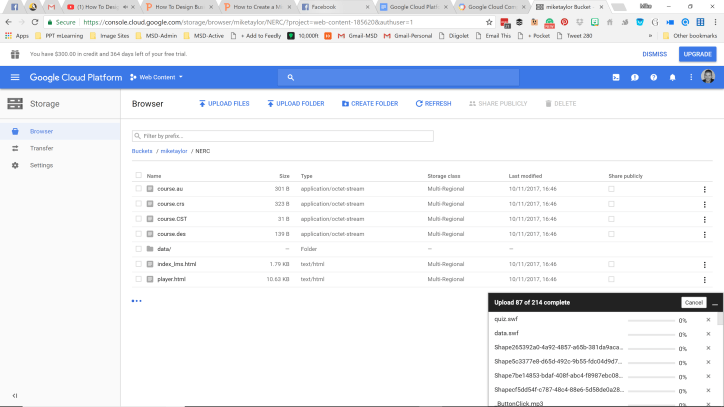Click the data.swf upload progress bar
Viewport: 724px width, 407px height.
[x=650, y=334]
